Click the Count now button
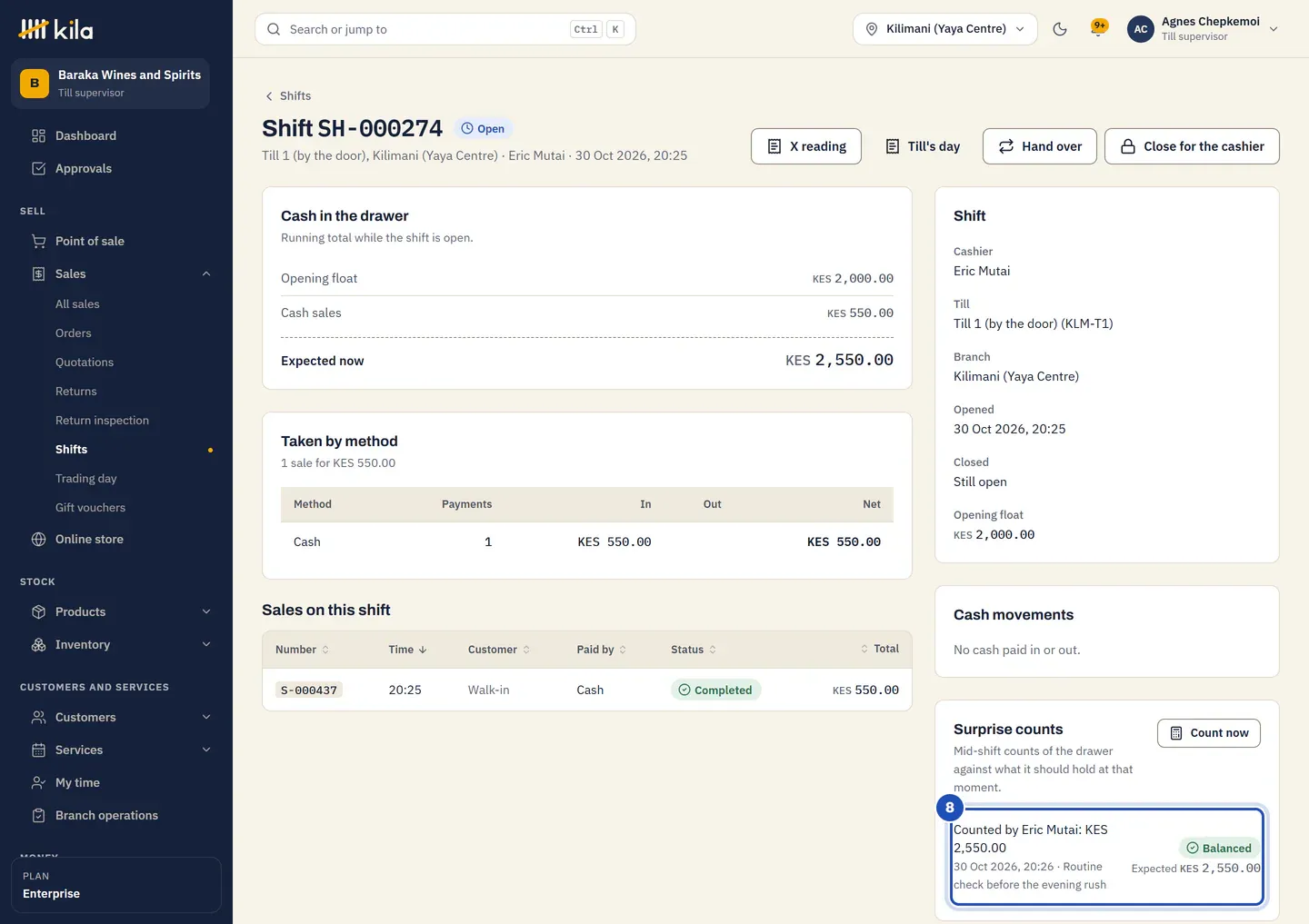This screenshot has height=924, width=1309. click(x=1209, y=733)
